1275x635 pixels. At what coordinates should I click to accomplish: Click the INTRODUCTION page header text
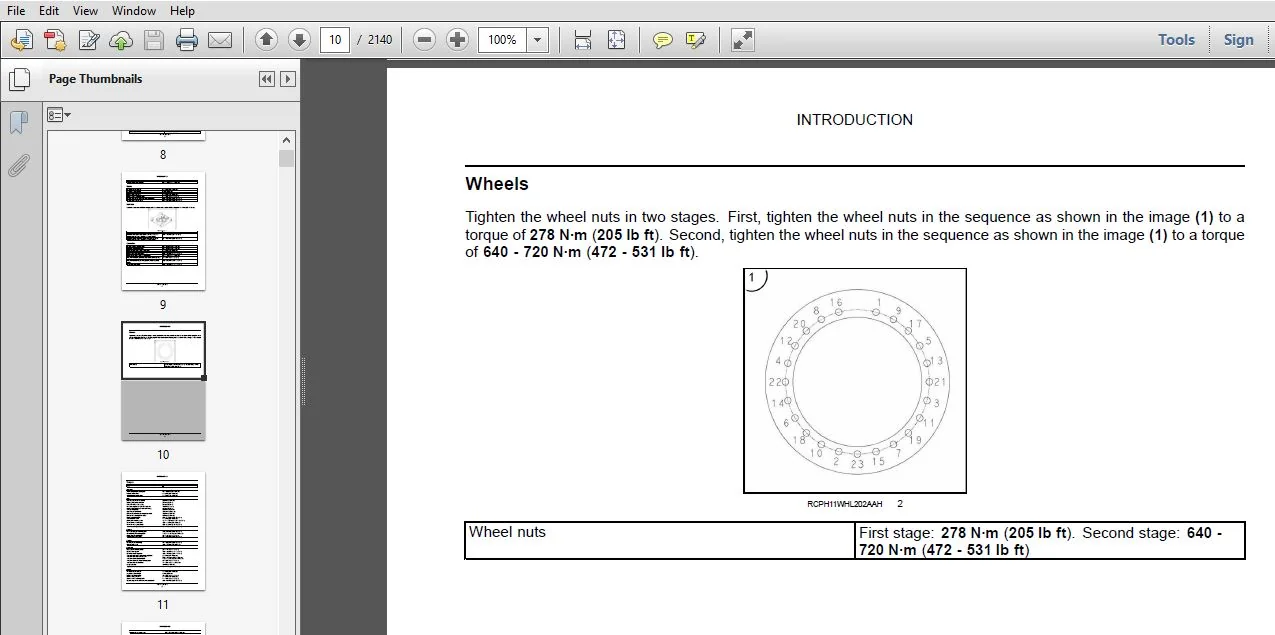854,120
